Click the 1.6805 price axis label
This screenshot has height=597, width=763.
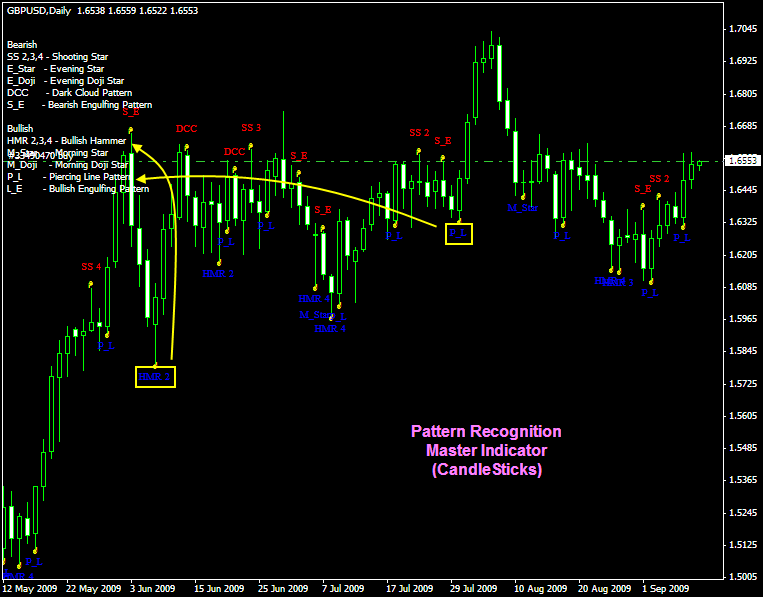pos(742,94)
